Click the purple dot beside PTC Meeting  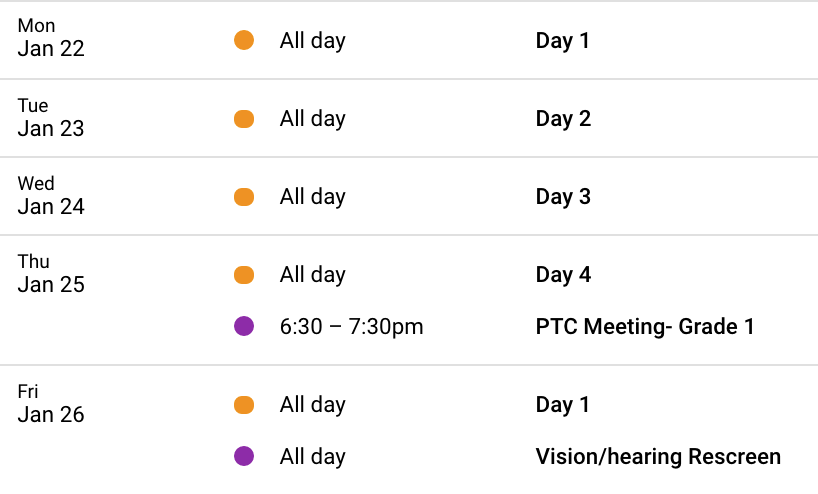(x=244, y=326)
